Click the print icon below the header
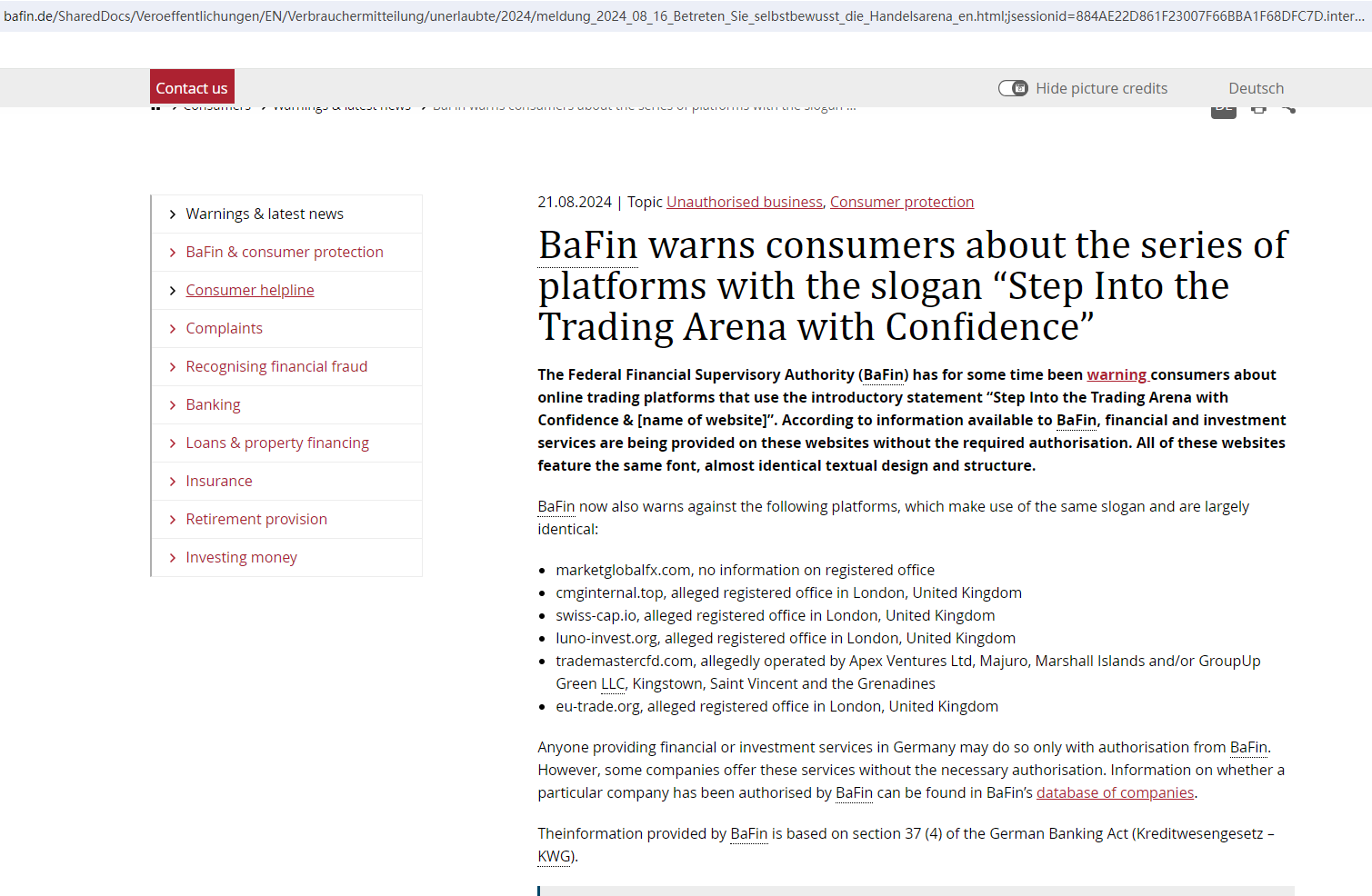This screenshot has height=896, width=1372. pos(1258,110)
